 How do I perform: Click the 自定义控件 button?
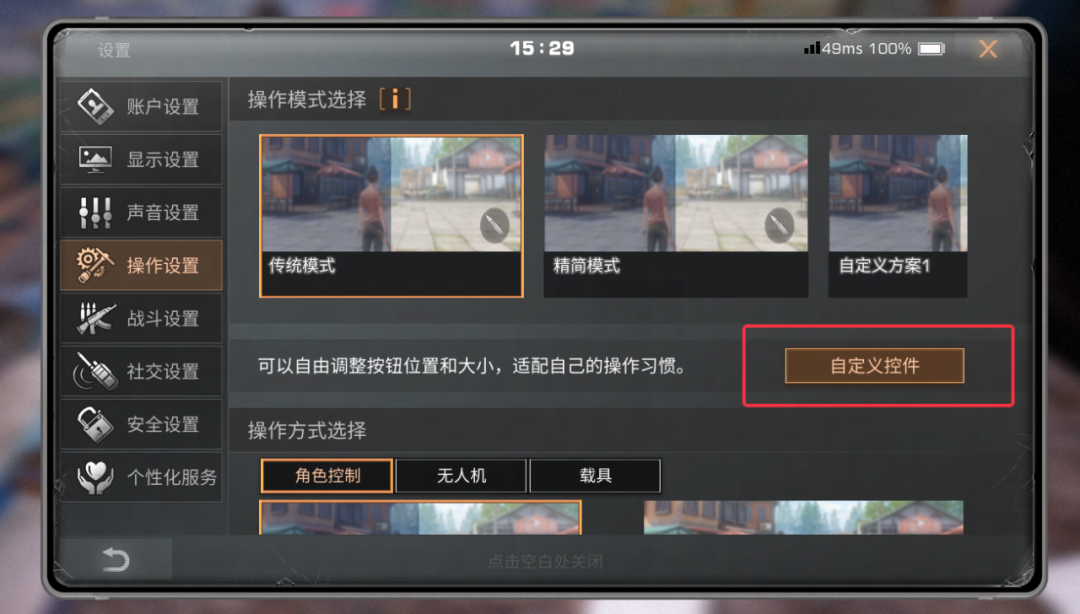tap(875, 365)
